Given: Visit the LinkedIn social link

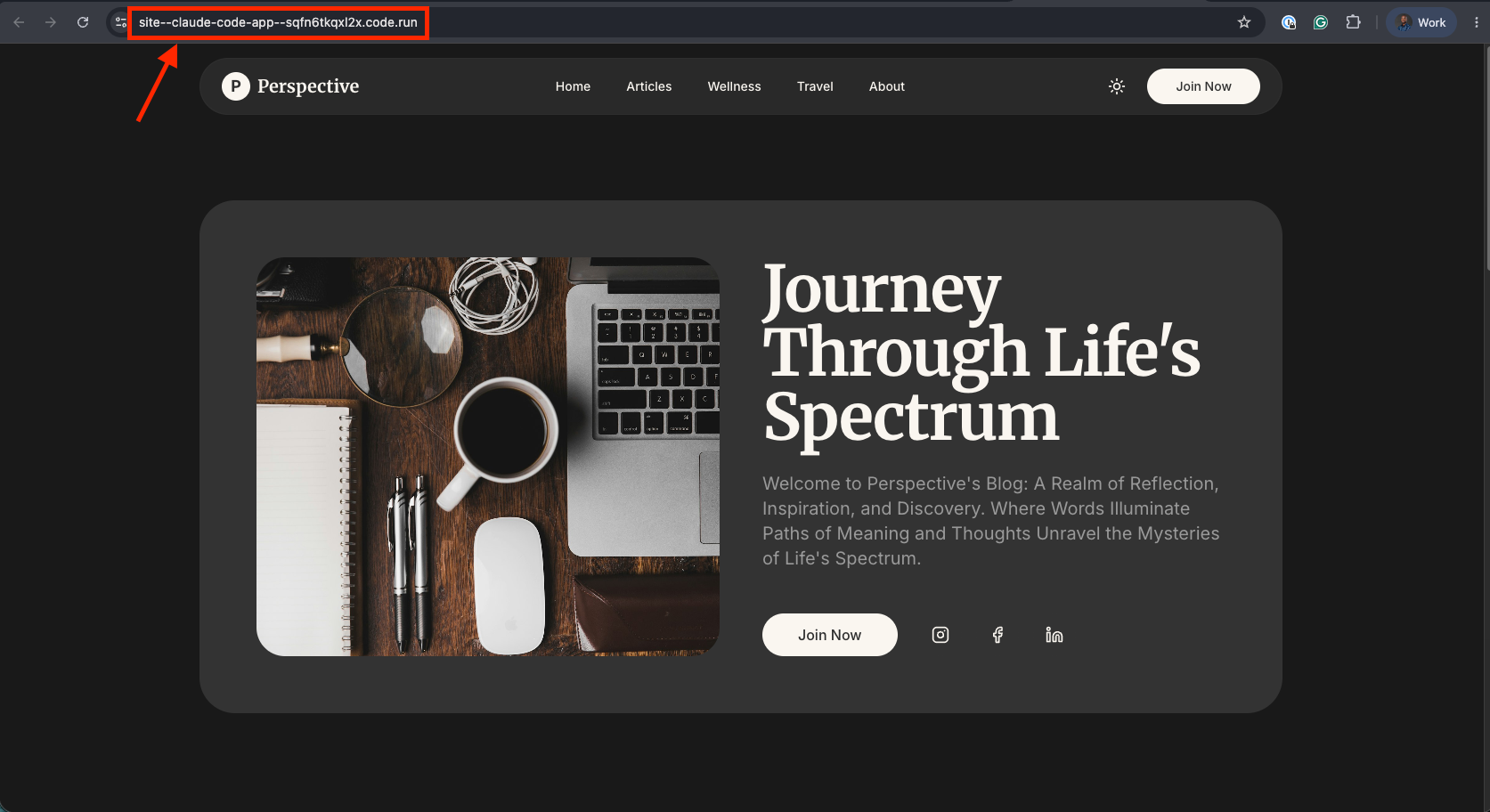Looking at the screenshot, I should [x=1054, y=635].
